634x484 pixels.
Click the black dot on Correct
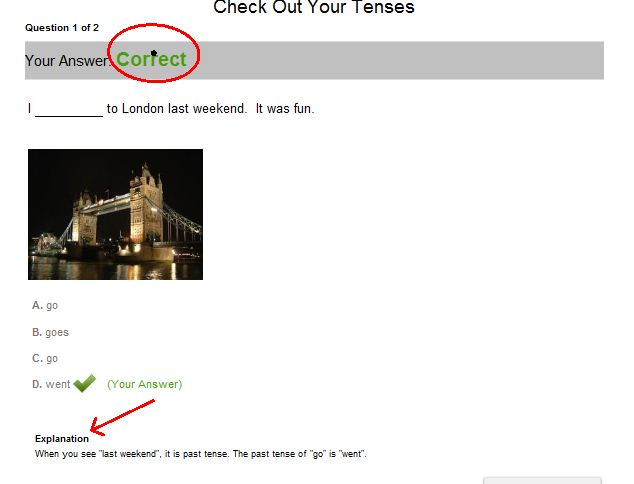[x=154, y=53]
